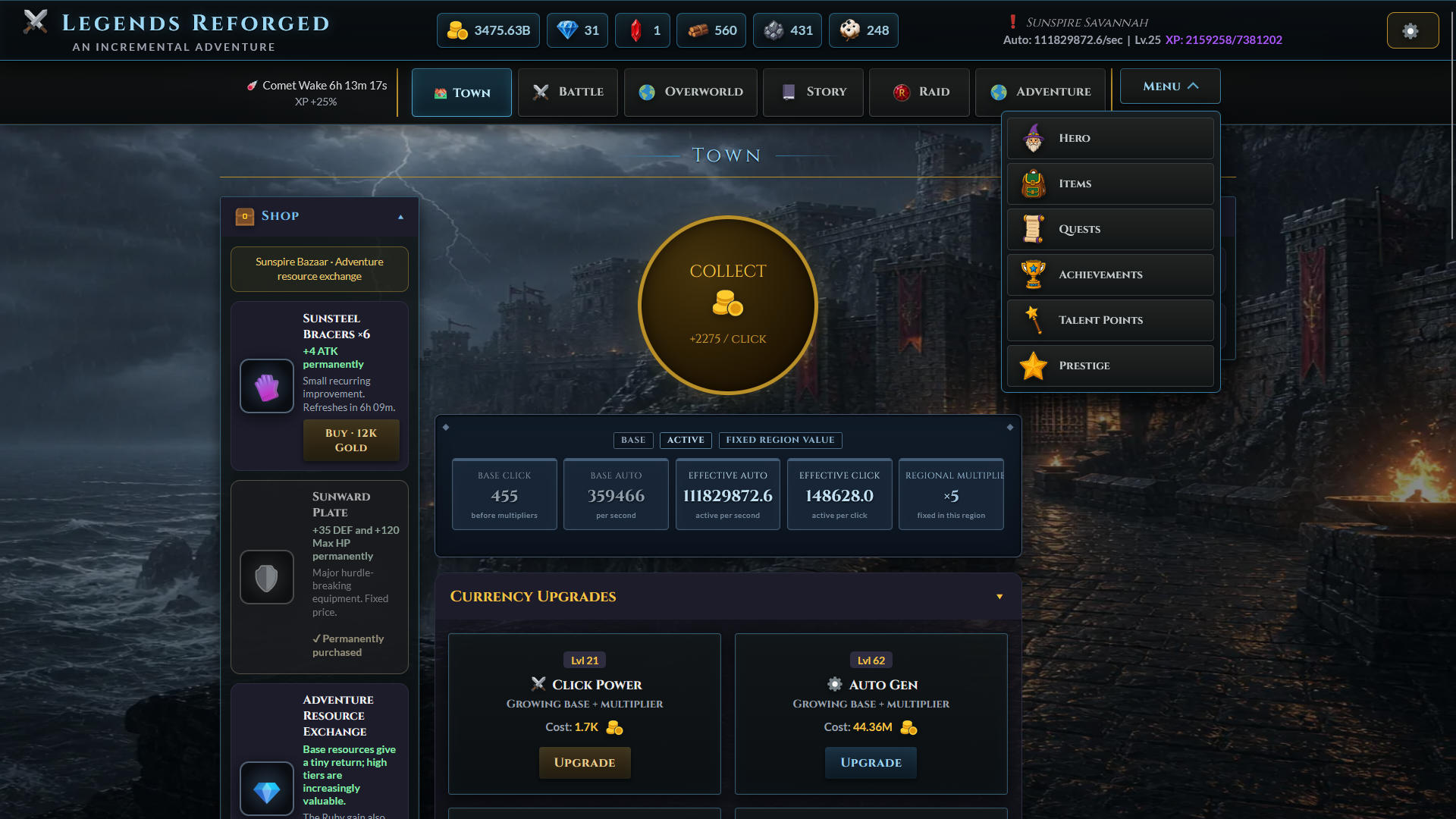The width and height of the screenshot is (1456, 819).
Task: Open the Battle tab
Action: tap(568, 92)
